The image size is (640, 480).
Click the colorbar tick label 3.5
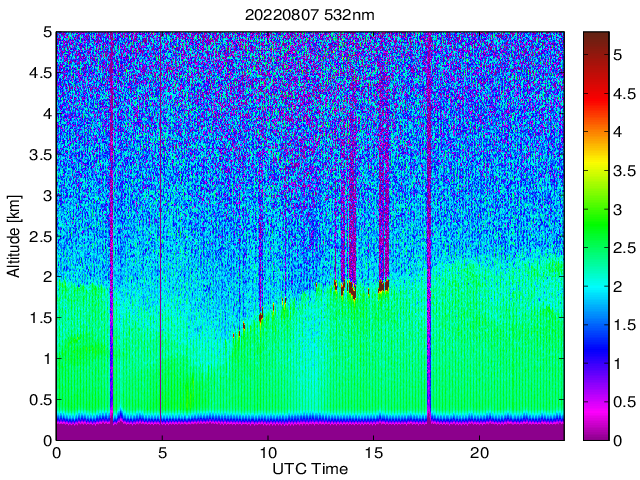point(624,171)
